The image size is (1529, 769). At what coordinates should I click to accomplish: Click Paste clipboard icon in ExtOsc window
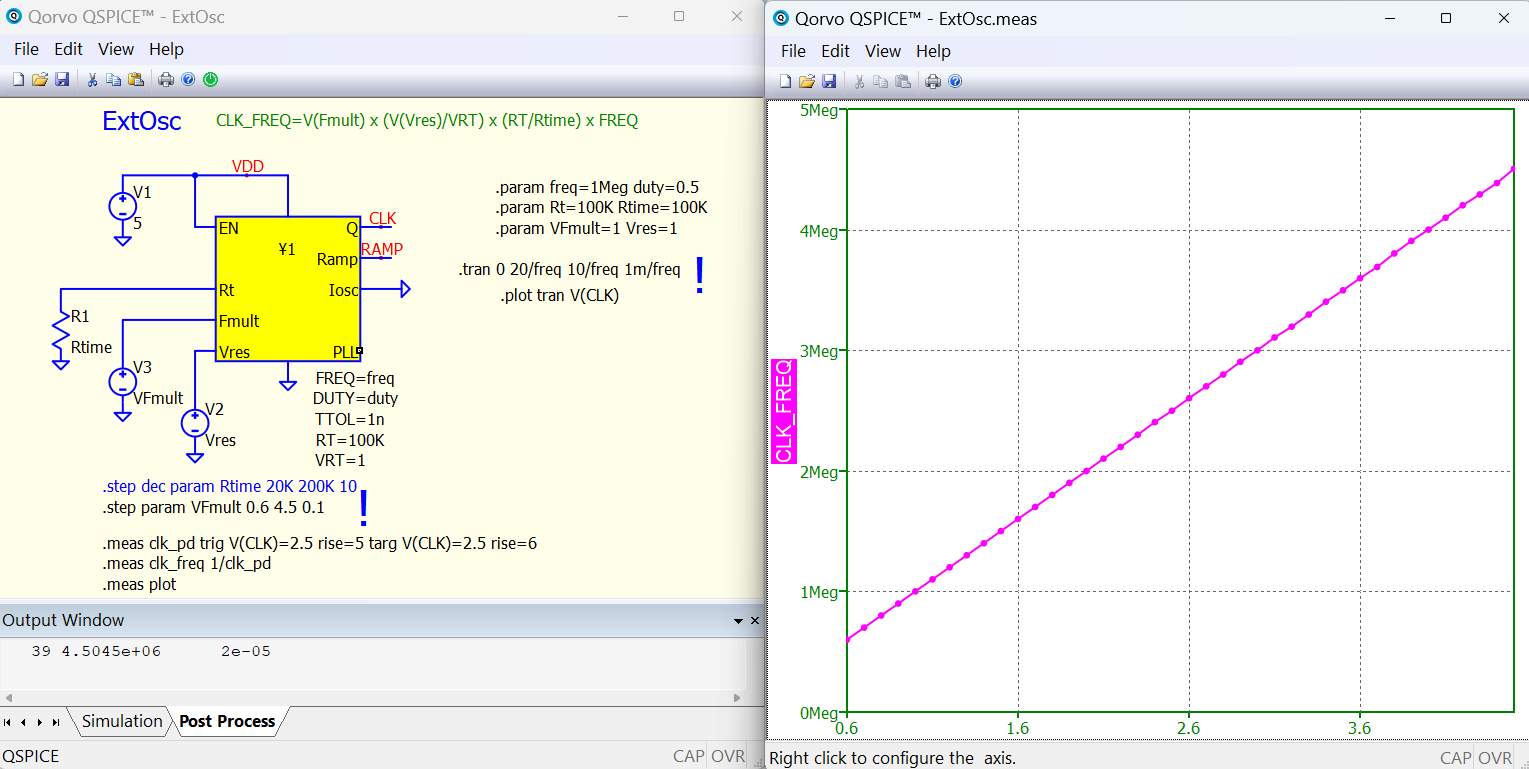click(x=136, y=80)
